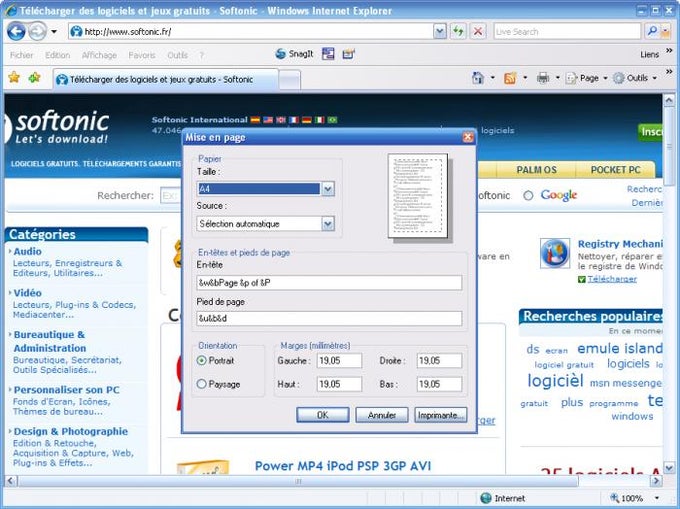
Task: Click the Droite margin field
Action: click(x=439, y=360)
